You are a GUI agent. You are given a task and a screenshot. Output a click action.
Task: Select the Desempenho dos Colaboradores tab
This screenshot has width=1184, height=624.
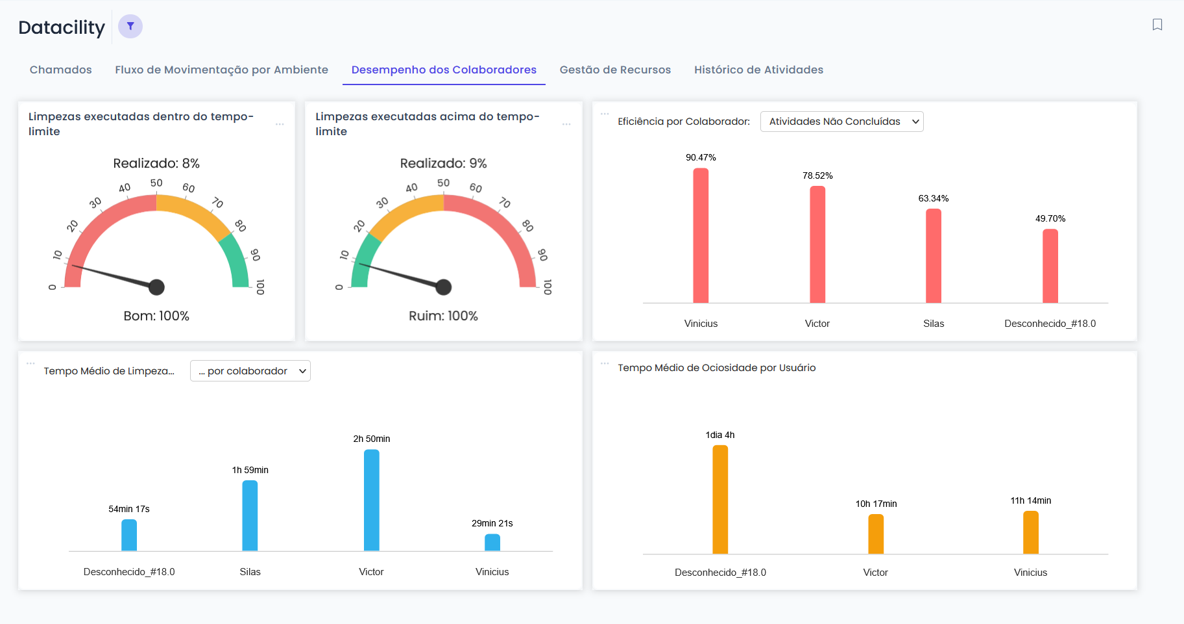click(x=444, y=70)
